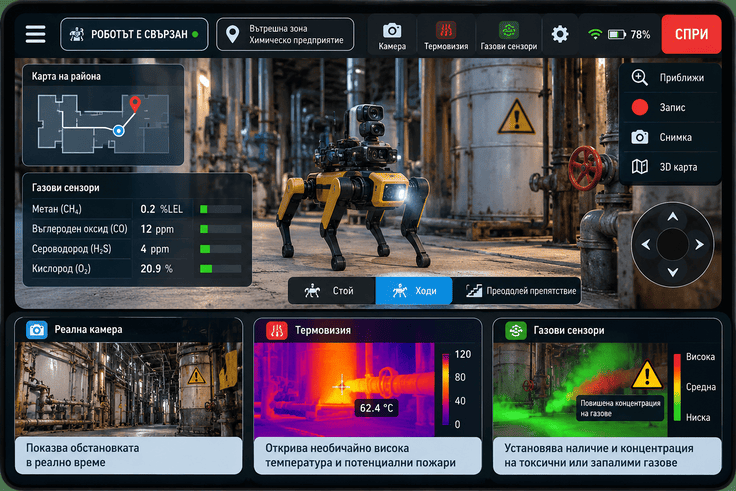Click the Wi-Fi signal icon

(595, 34)
